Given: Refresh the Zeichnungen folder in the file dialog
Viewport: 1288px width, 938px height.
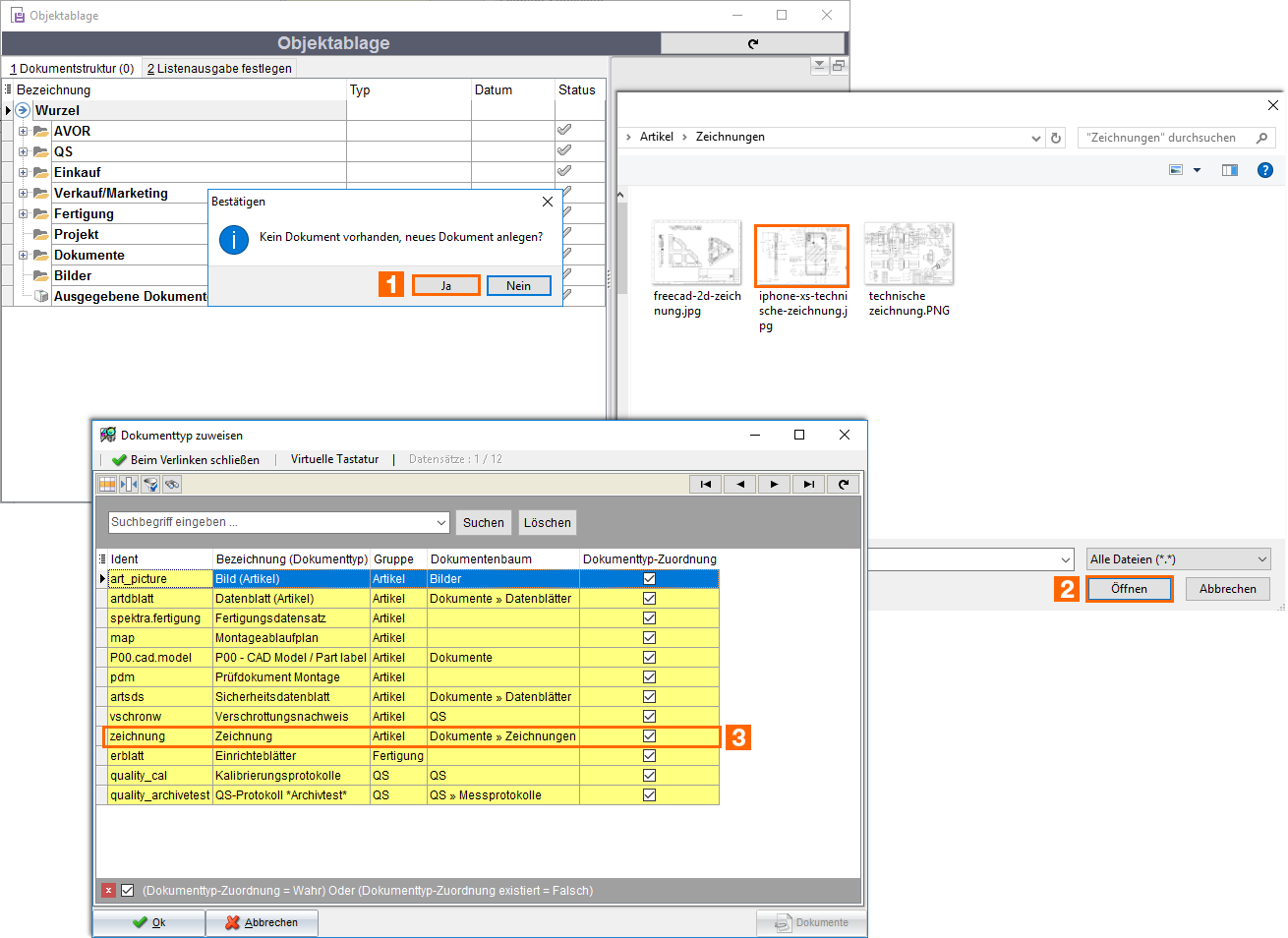Looking at the screenshot, I should coord(1056,138).
